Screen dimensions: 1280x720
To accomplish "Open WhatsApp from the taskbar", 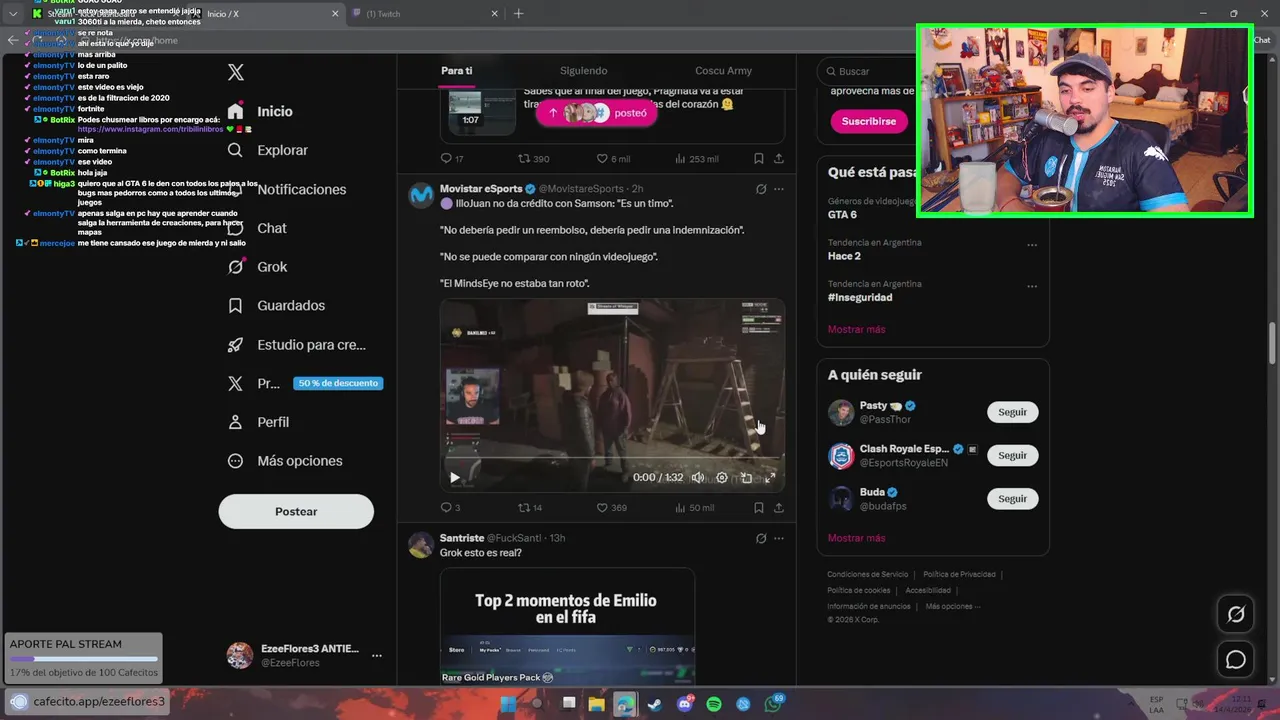I will point(773,704).
